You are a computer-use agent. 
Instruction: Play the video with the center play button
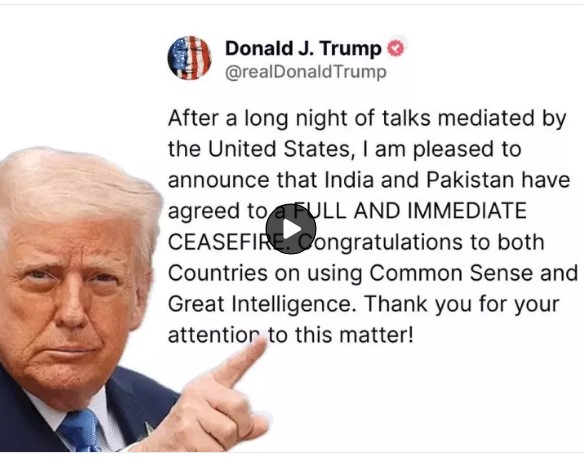click(291, 229)
